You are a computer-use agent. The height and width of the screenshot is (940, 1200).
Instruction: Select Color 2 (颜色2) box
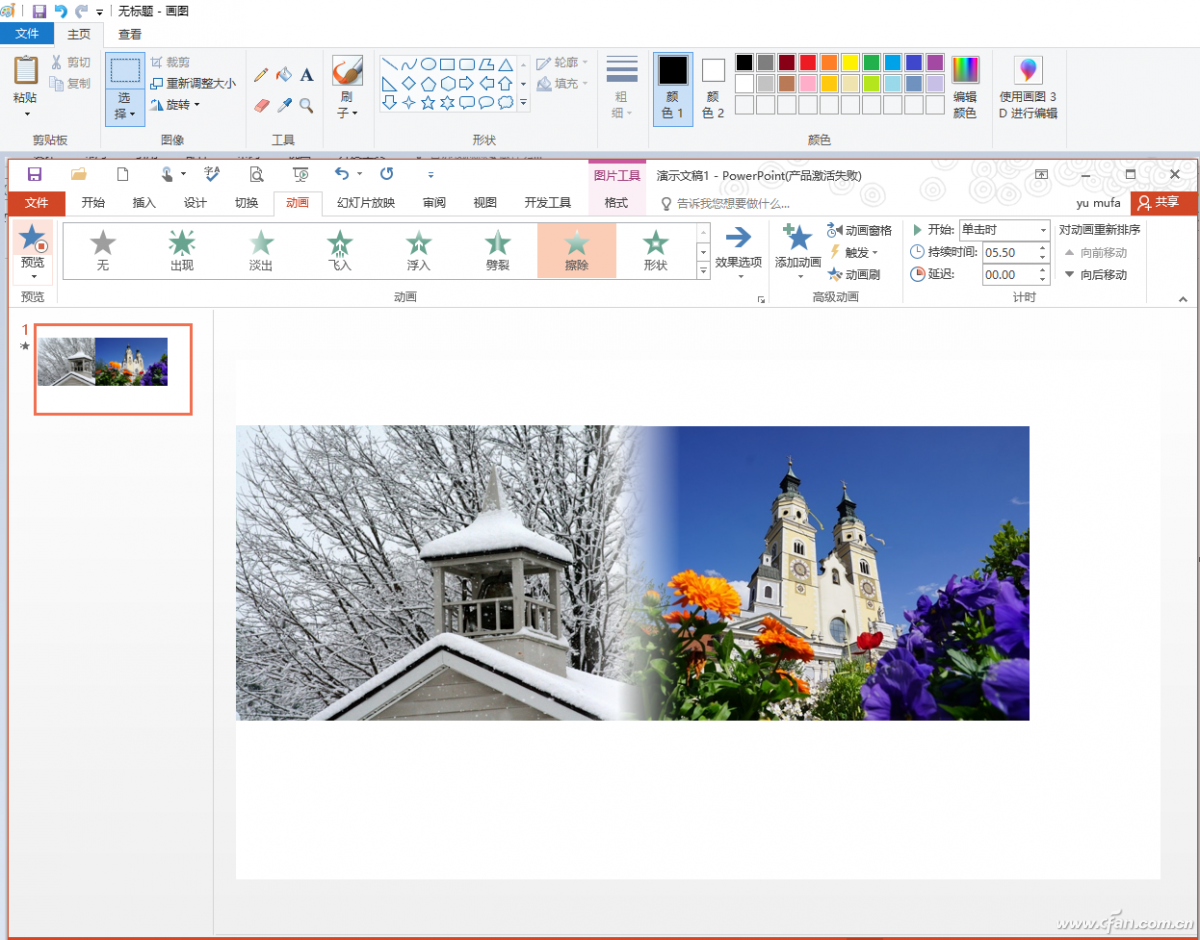pyautogui.click(x=713, y=88)
